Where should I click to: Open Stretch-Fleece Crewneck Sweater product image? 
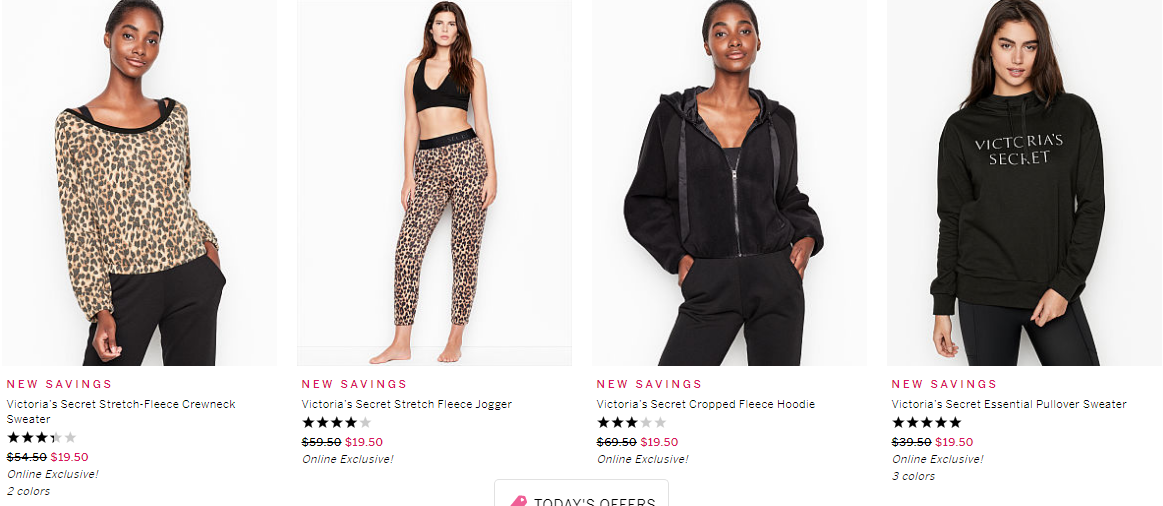click(139, 183)
